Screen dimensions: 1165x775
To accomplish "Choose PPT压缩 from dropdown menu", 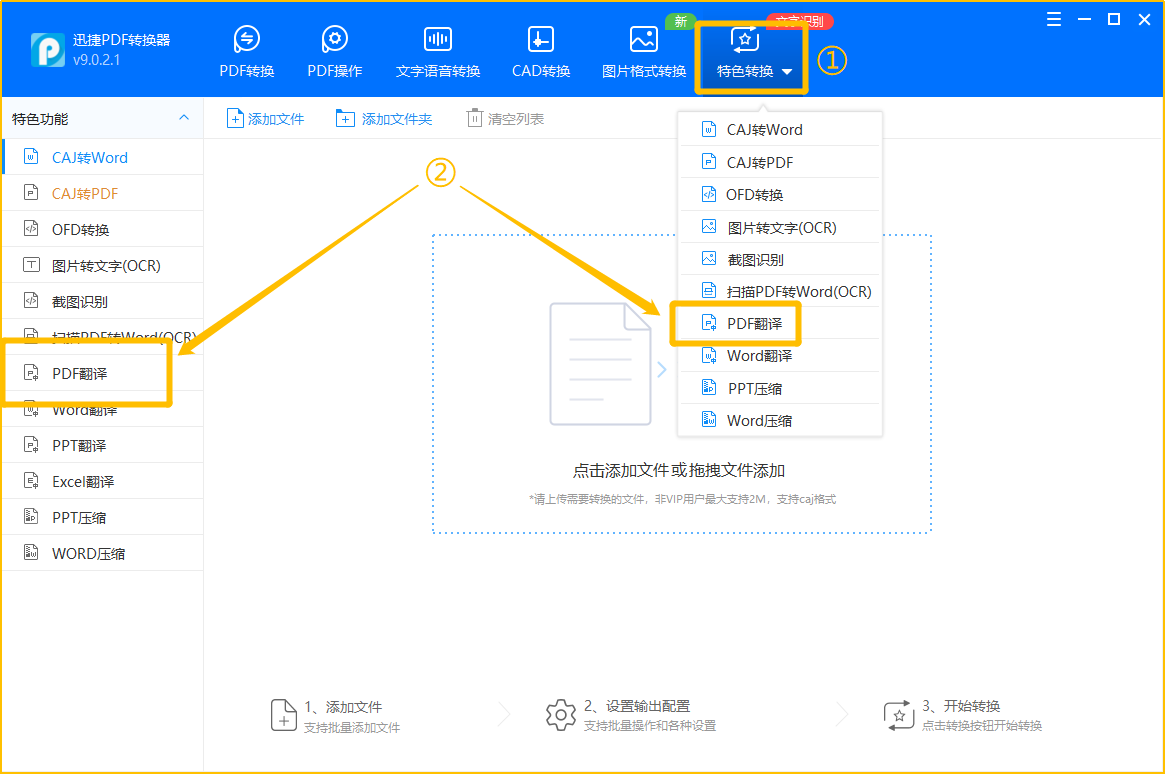I will (x=779, y=389).
